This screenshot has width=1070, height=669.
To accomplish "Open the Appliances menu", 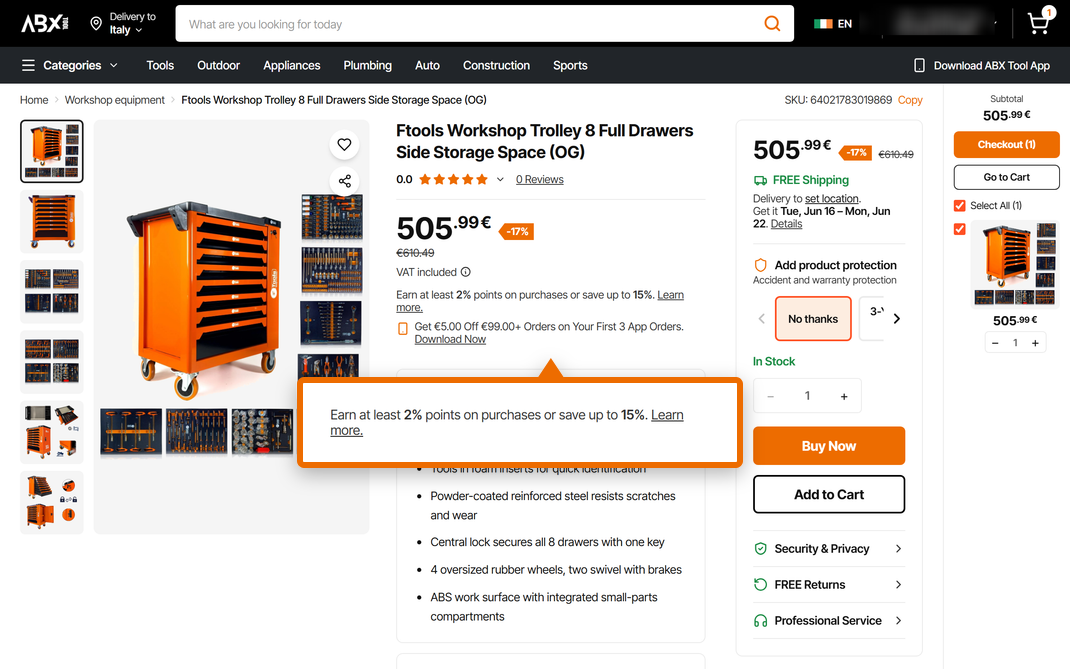I will pos(291,66).
